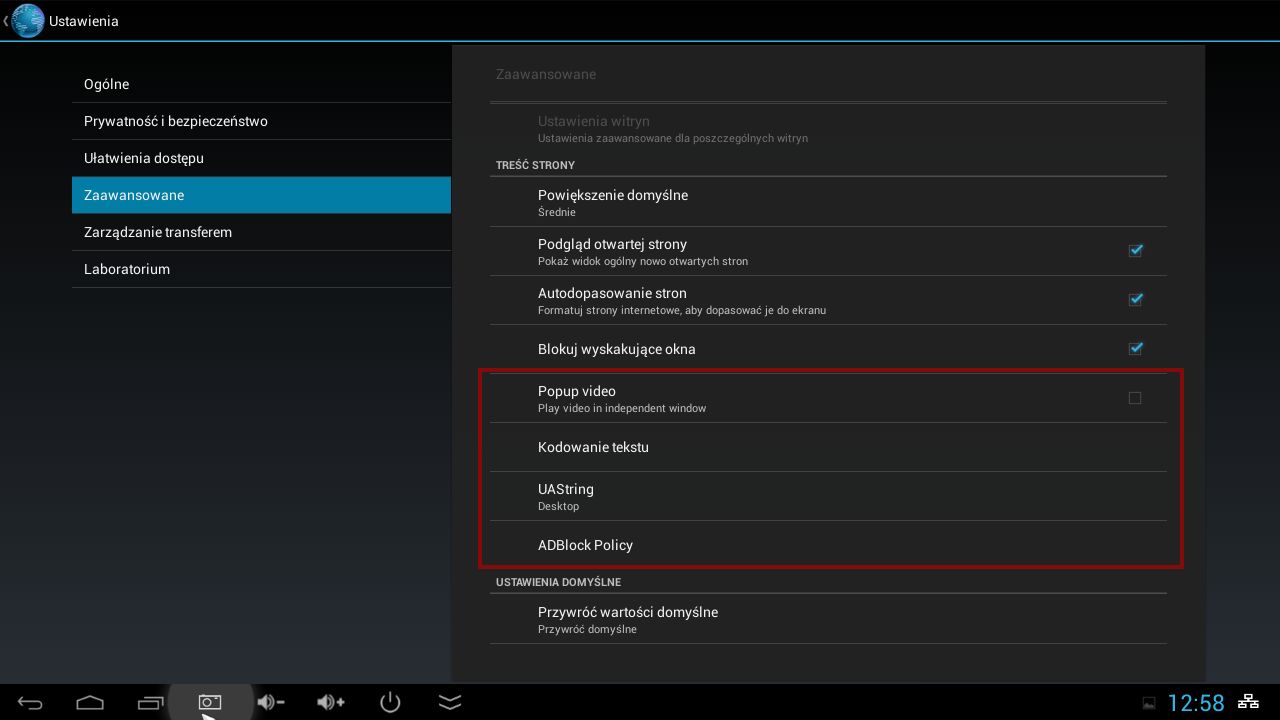Click Ustawienia title to go back
The height and width of the screenshot is (720, 1280).
pyautogui.click(x=84, y=21)
